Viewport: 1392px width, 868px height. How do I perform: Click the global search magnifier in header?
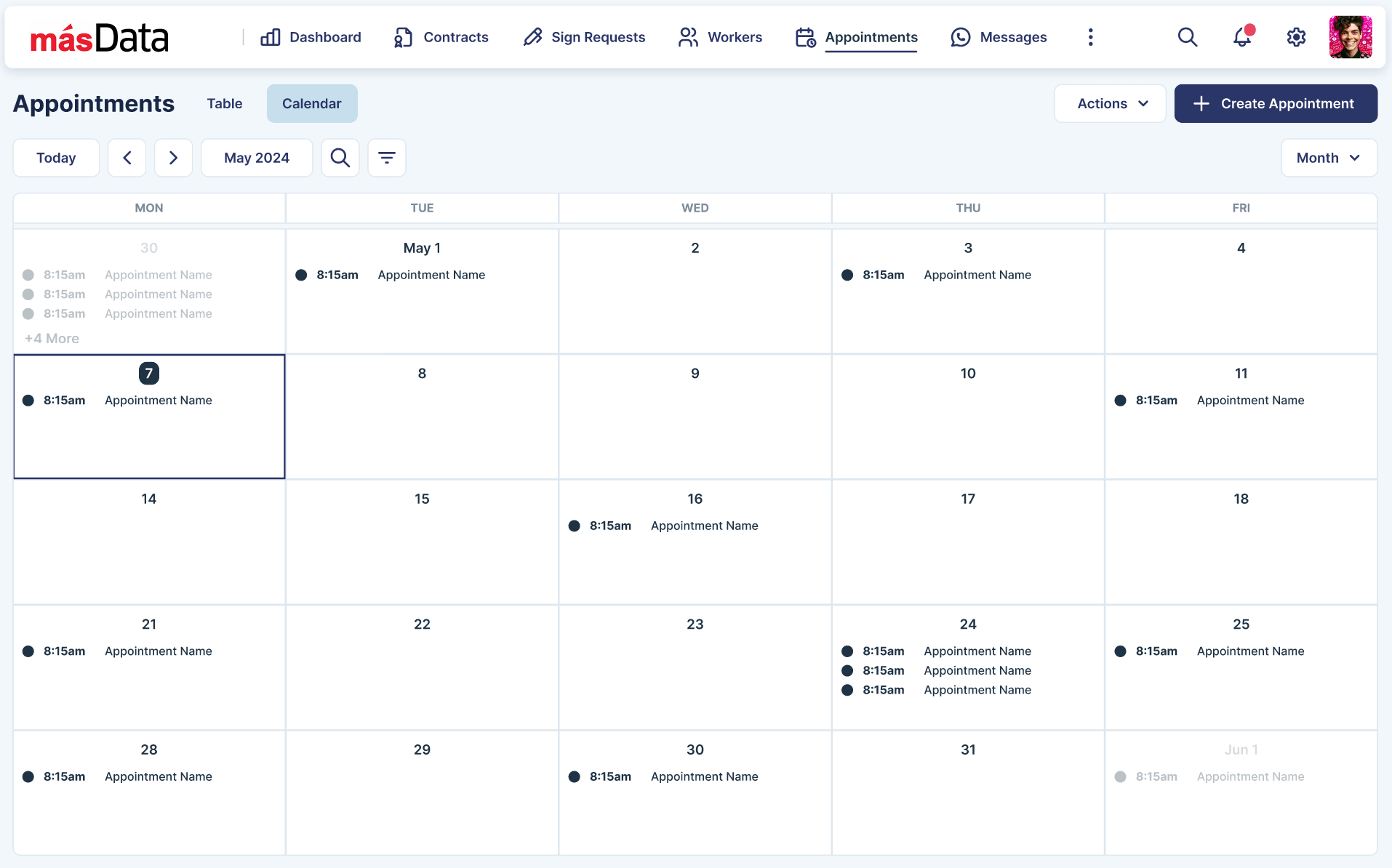click(x=1187, y=37)
